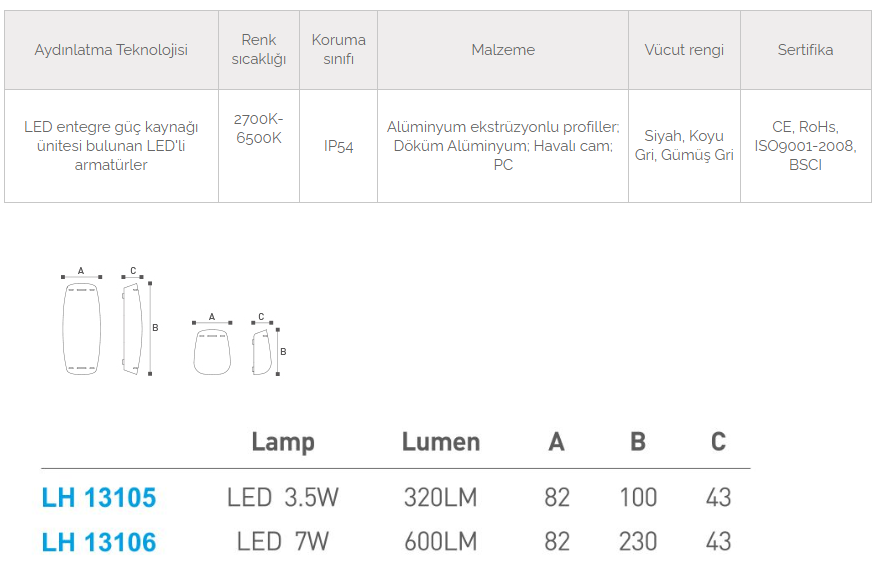Click the small lamp front-view diagram

point(212,351)
